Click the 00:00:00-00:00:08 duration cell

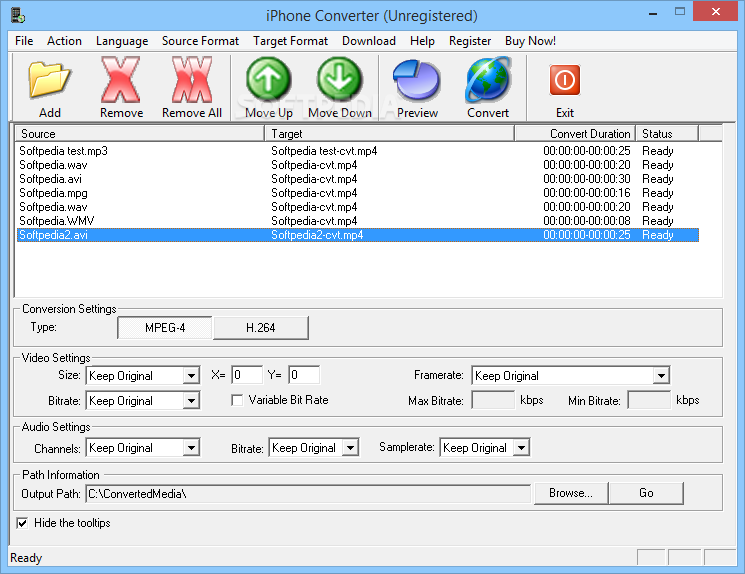tap(587, 221)
